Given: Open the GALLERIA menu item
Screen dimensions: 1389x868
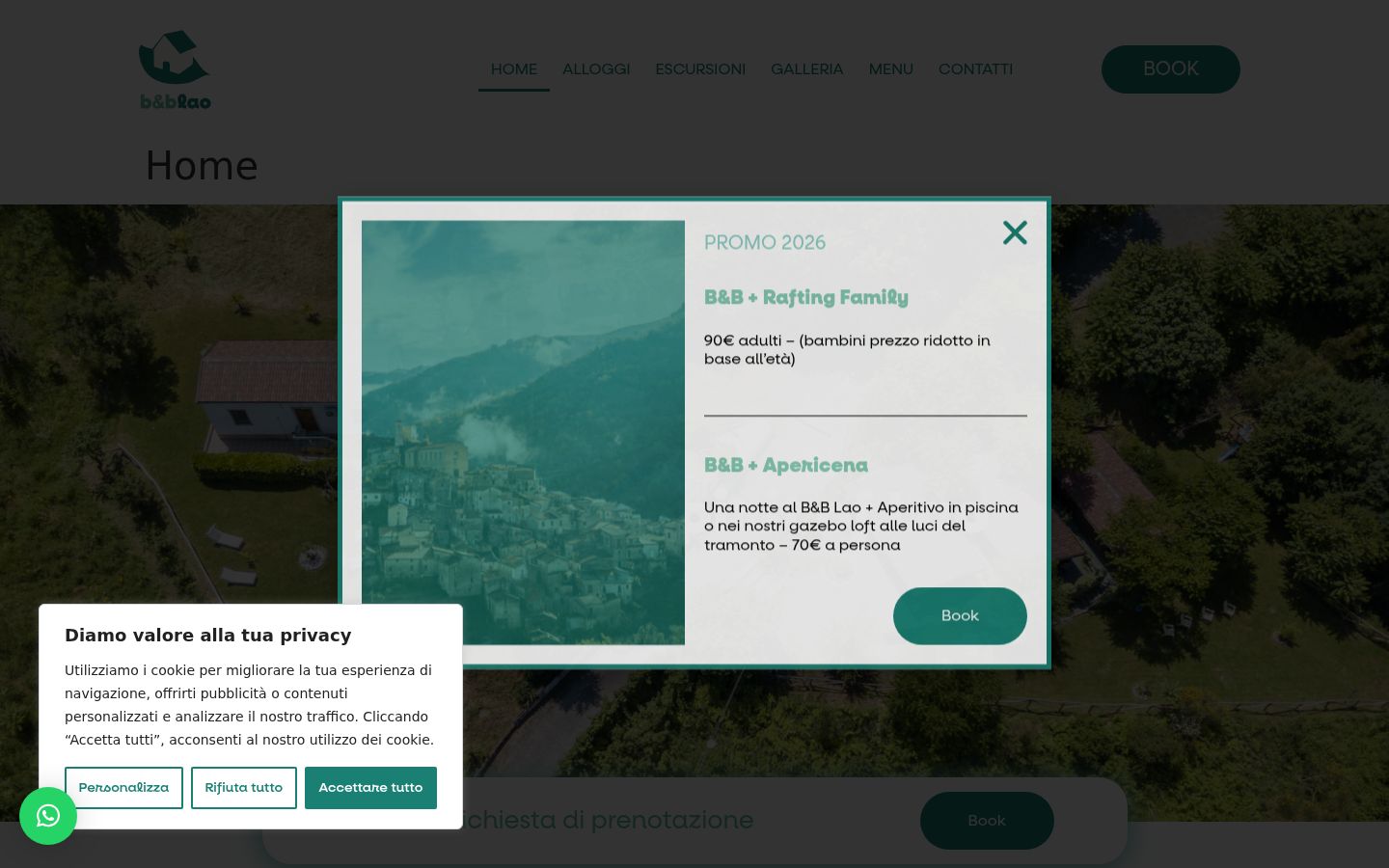Looking at the screenshot, I should pyautogui.click(x=807, y=69).
